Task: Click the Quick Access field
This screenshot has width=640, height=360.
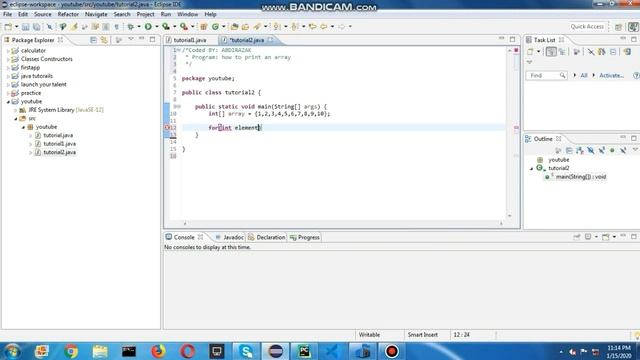Action: point(587,27)
